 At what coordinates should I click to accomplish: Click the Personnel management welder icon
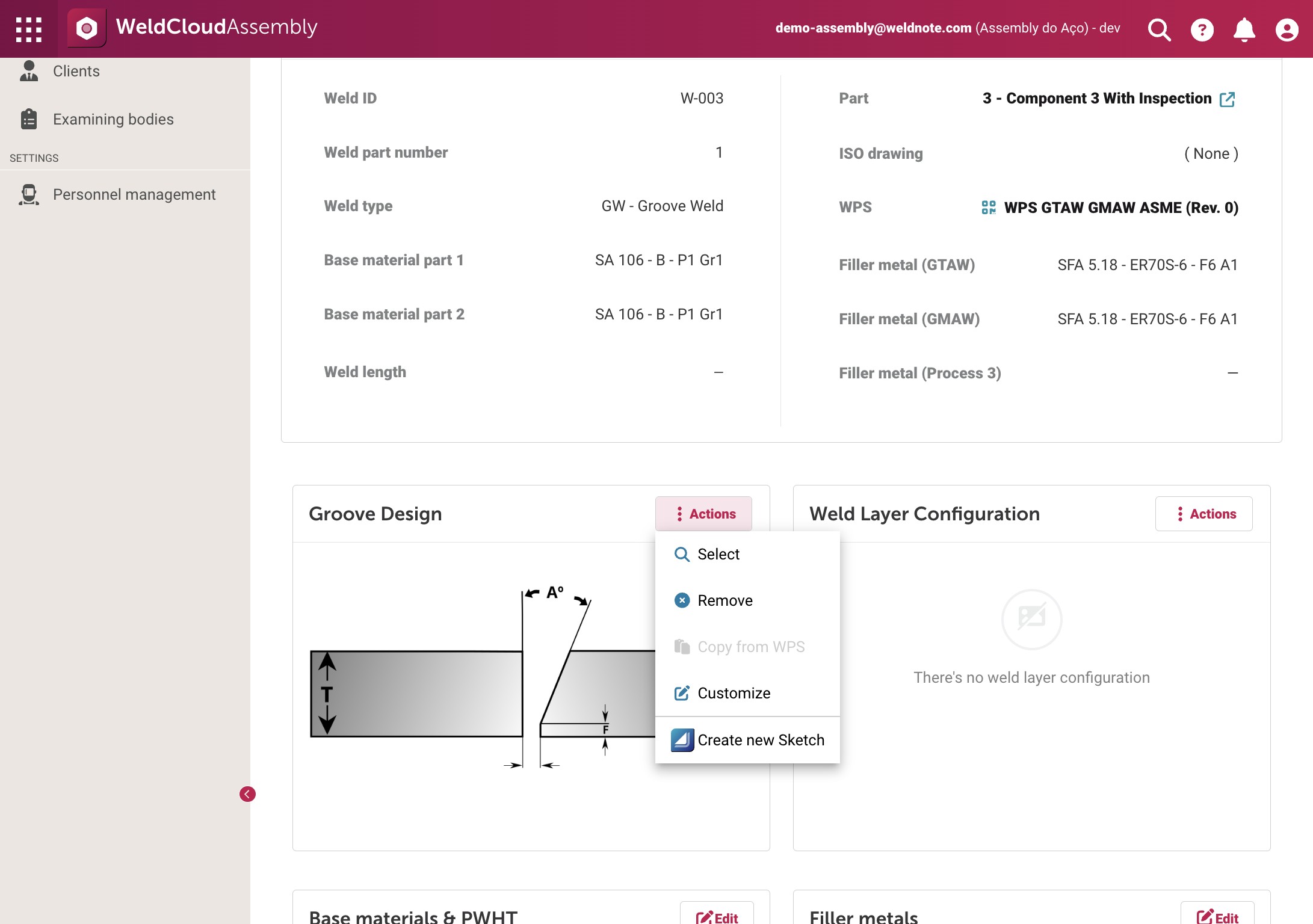[28, 194]
